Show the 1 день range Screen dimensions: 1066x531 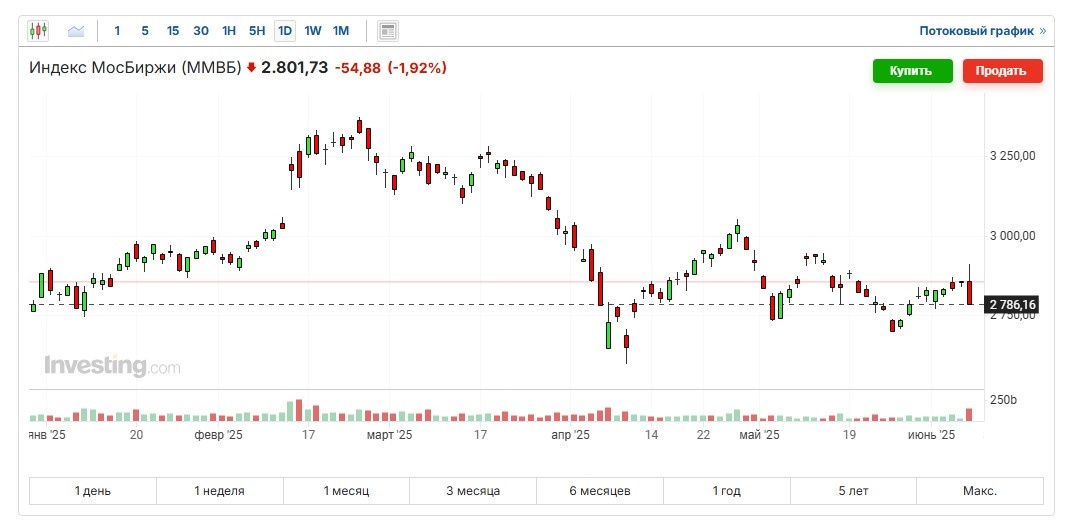pos(93,491)
